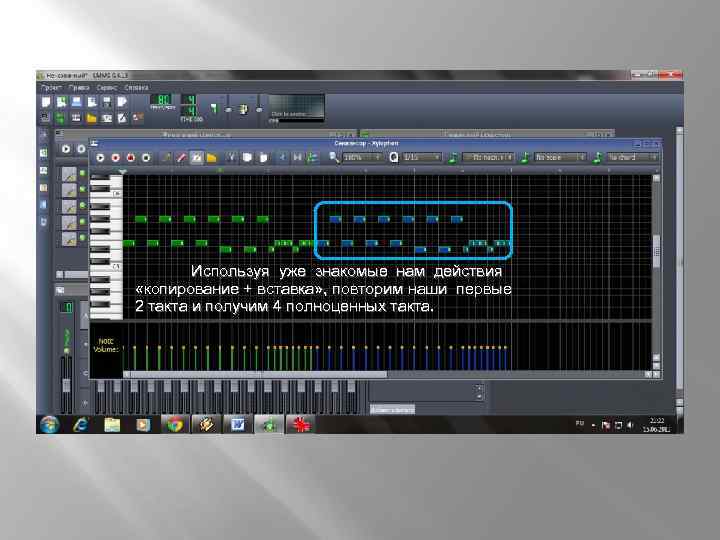The image size is (720, 540).
Task: Open Microsoft Word from the taskbar
Action: click(x=238, y=425)
